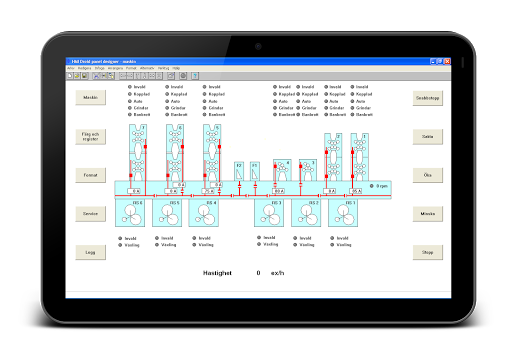This screenshot has width=512, height=361.
Task: Click the blue help question mark icon
Action: point(195,76)
